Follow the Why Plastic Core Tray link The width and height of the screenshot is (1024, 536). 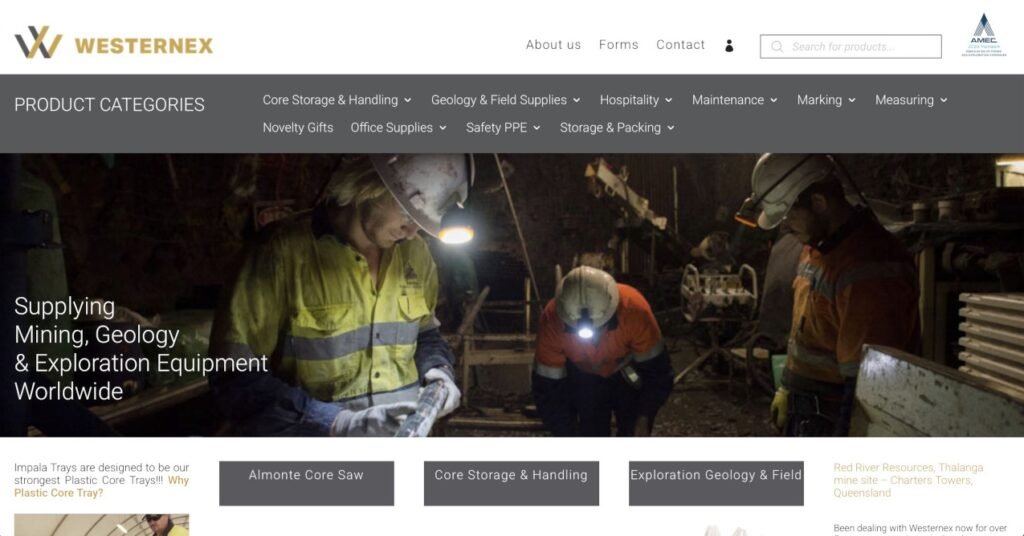click(100, 487)
